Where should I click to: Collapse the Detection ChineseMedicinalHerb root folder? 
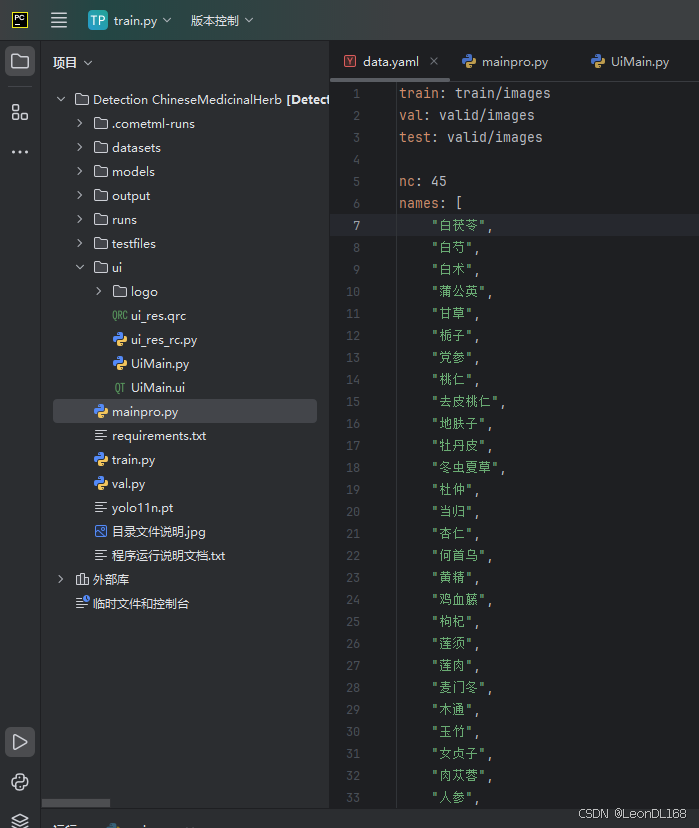61,99
